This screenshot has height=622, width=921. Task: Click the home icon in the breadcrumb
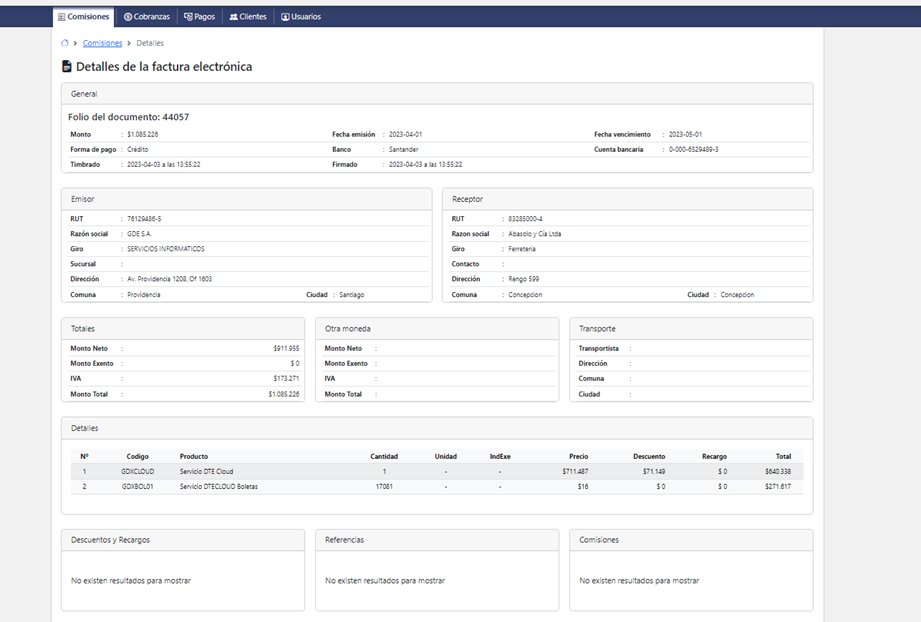[65, 43]
